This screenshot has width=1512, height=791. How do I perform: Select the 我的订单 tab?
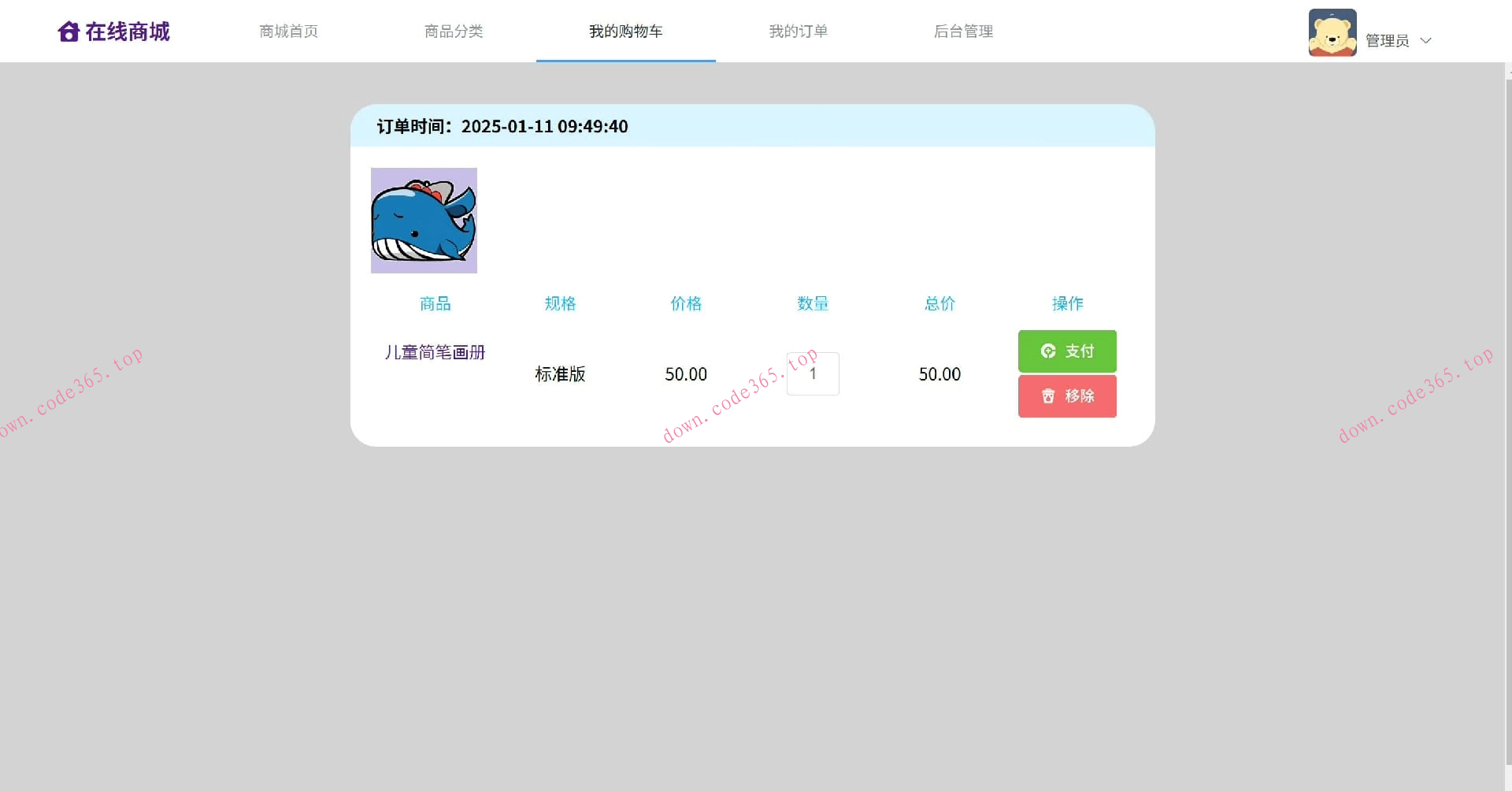coord(798,31)
